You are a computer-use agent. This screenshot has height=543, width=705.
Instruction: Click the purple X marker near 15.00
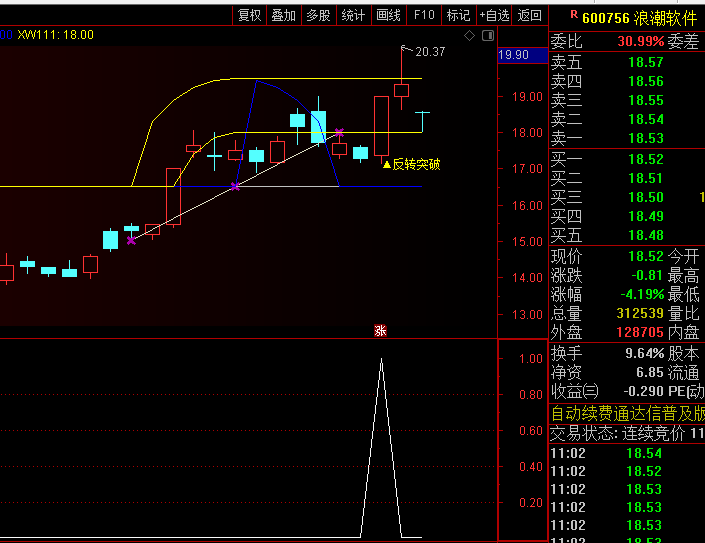(131, 240)
